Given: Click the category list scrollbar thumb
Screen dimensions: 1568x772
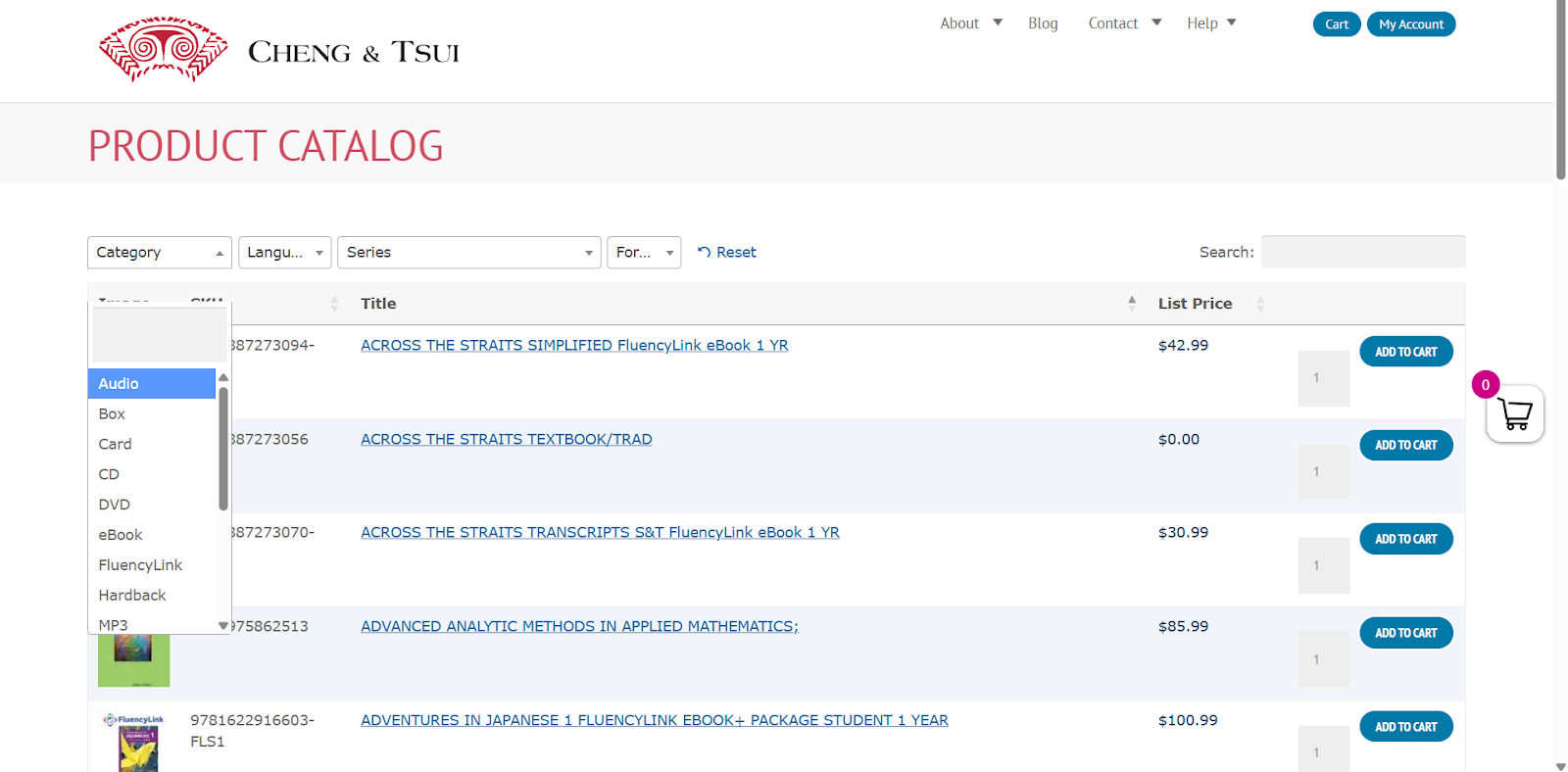Looking at the screenshot, I should coord(223,449).
